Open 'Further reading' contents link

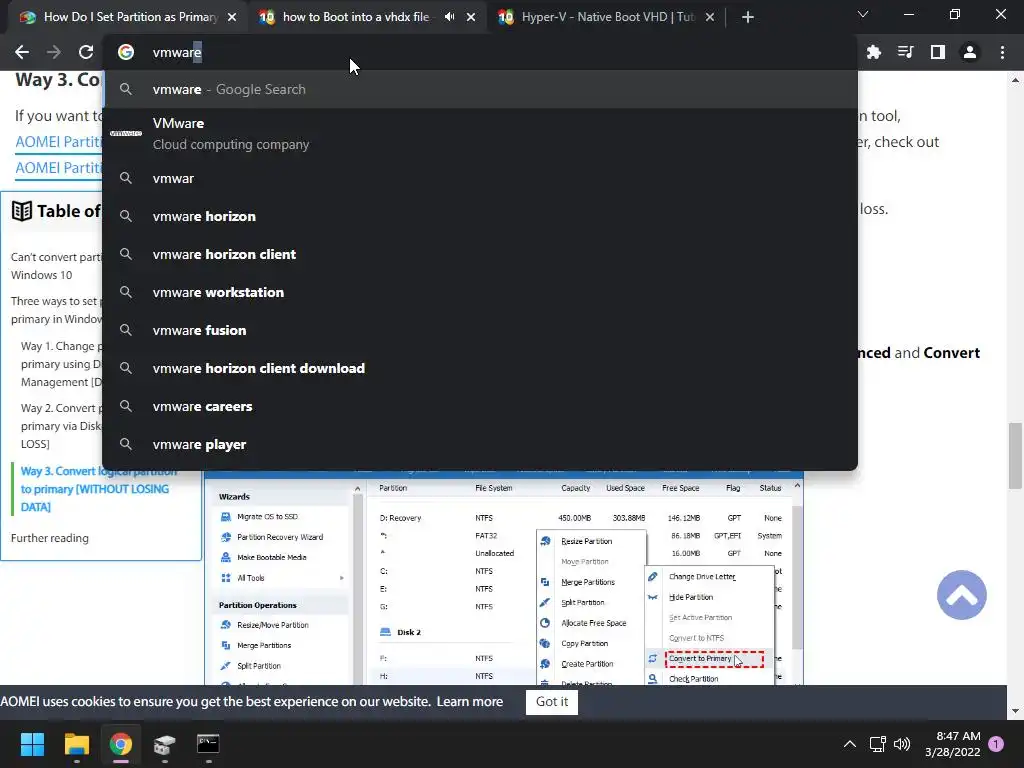point(50,538)
